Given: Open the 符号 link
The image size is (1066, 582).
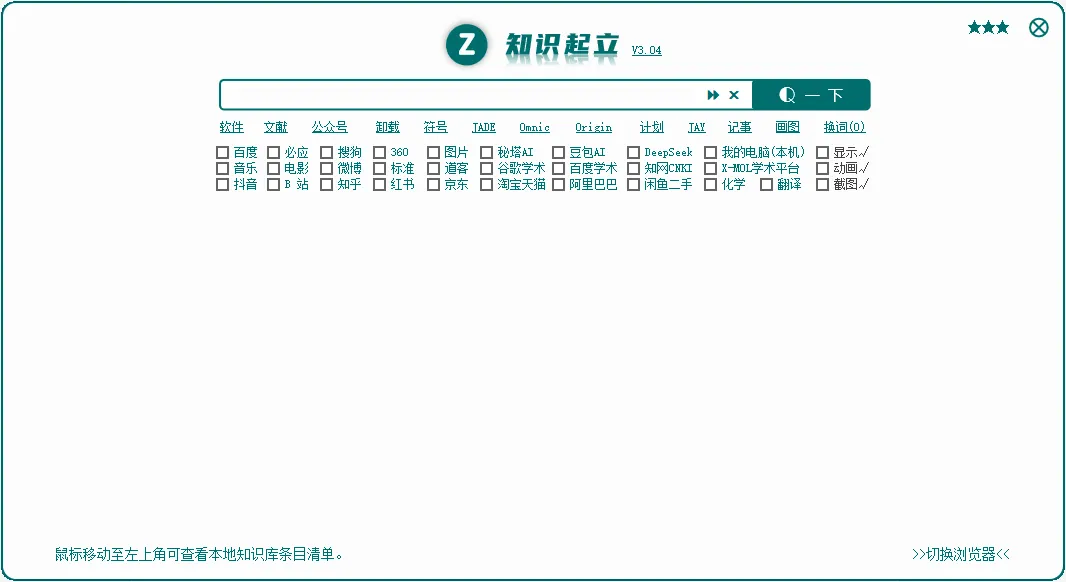Looking at the screenshot, I should (x=435, y=127).
